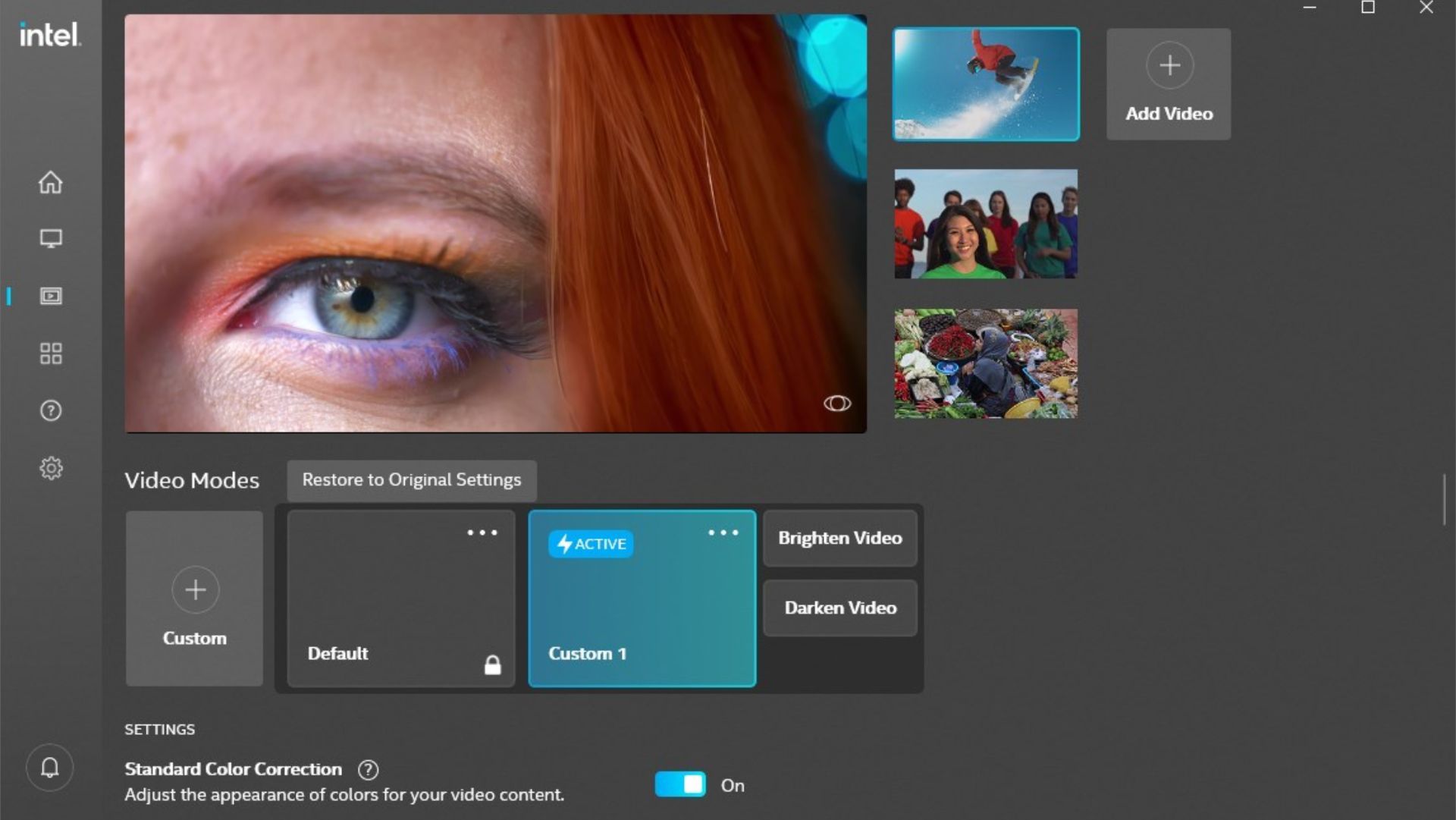Enable the Default locked video mode
Viewport: 1456px width, 820px height.
click(400, 598)
